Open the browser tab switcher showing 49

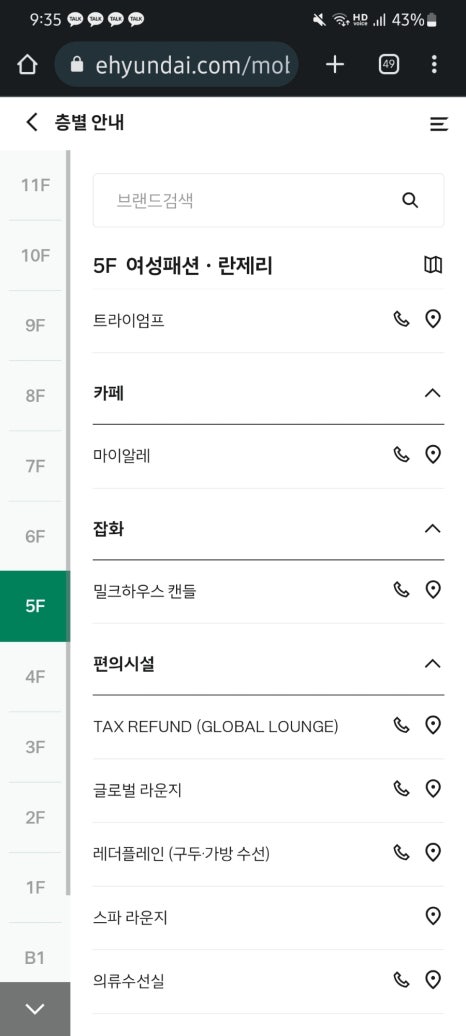[389, 64]
